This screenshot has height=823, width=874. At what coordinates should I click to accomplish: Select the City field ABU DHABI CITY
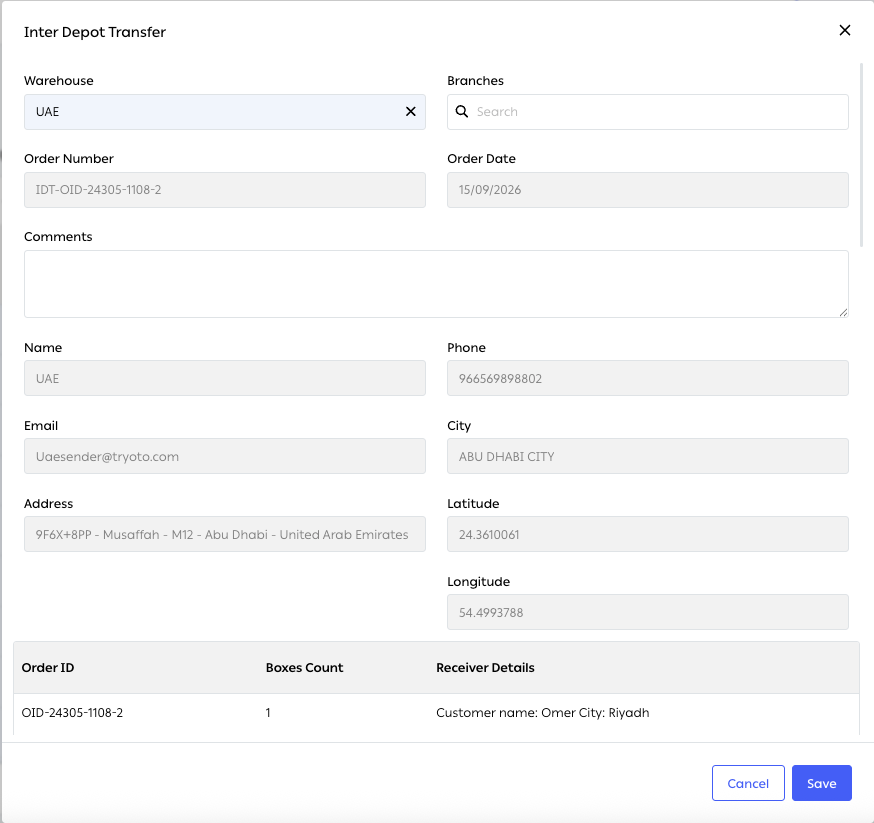pos(648,456)
